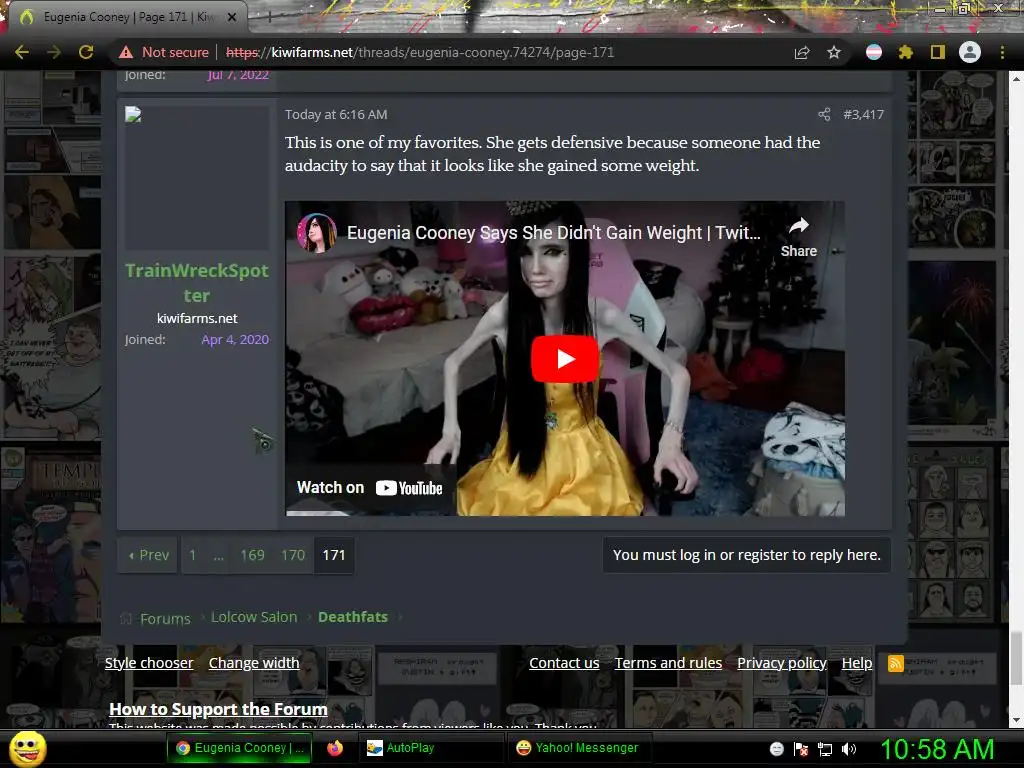Viewport: 1024px width, 768px height.
Task: Switch to the Eugenia Cooney taskbar item
Action: pos(240,748)
